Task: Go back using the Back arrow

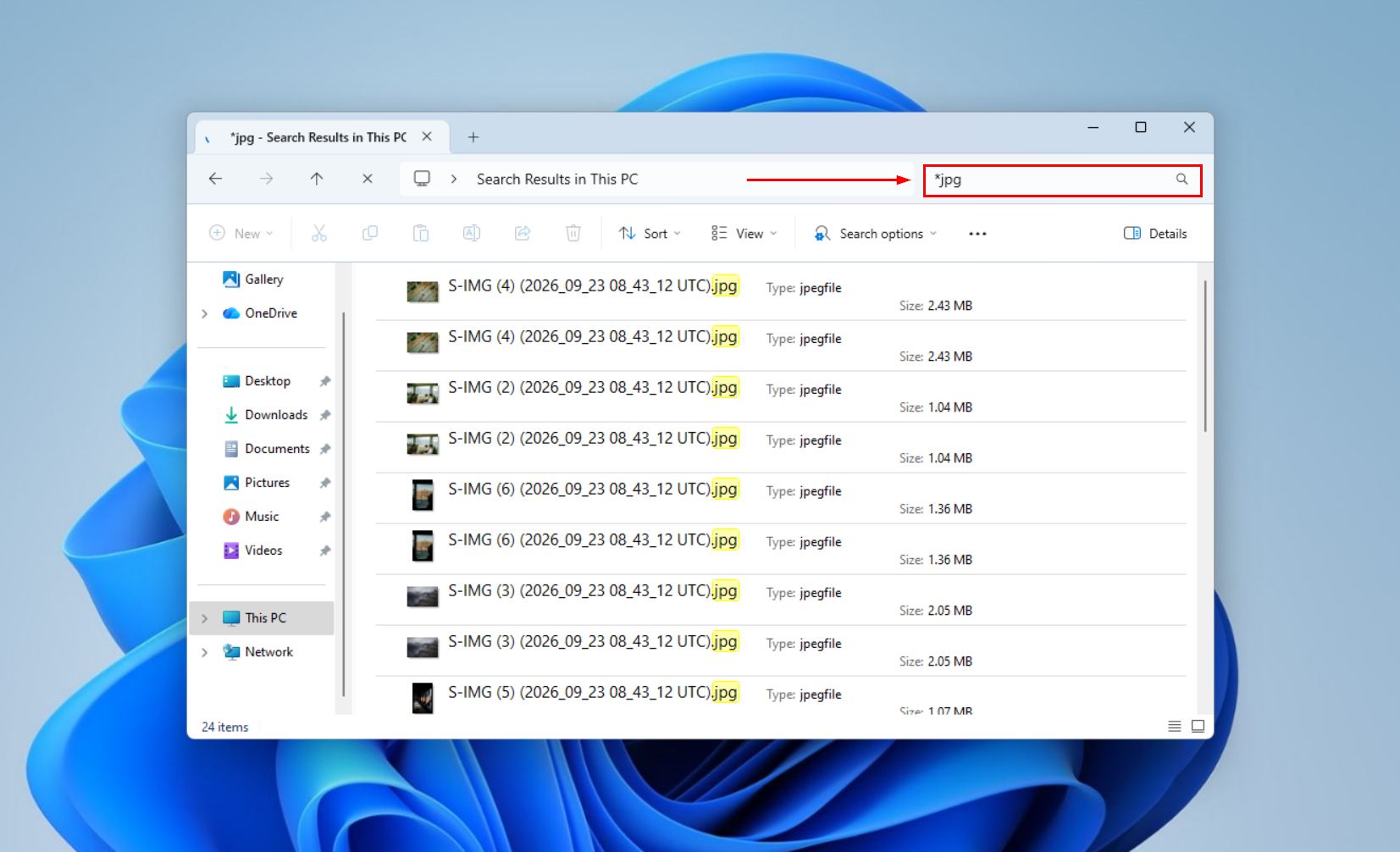Action: 215,179
